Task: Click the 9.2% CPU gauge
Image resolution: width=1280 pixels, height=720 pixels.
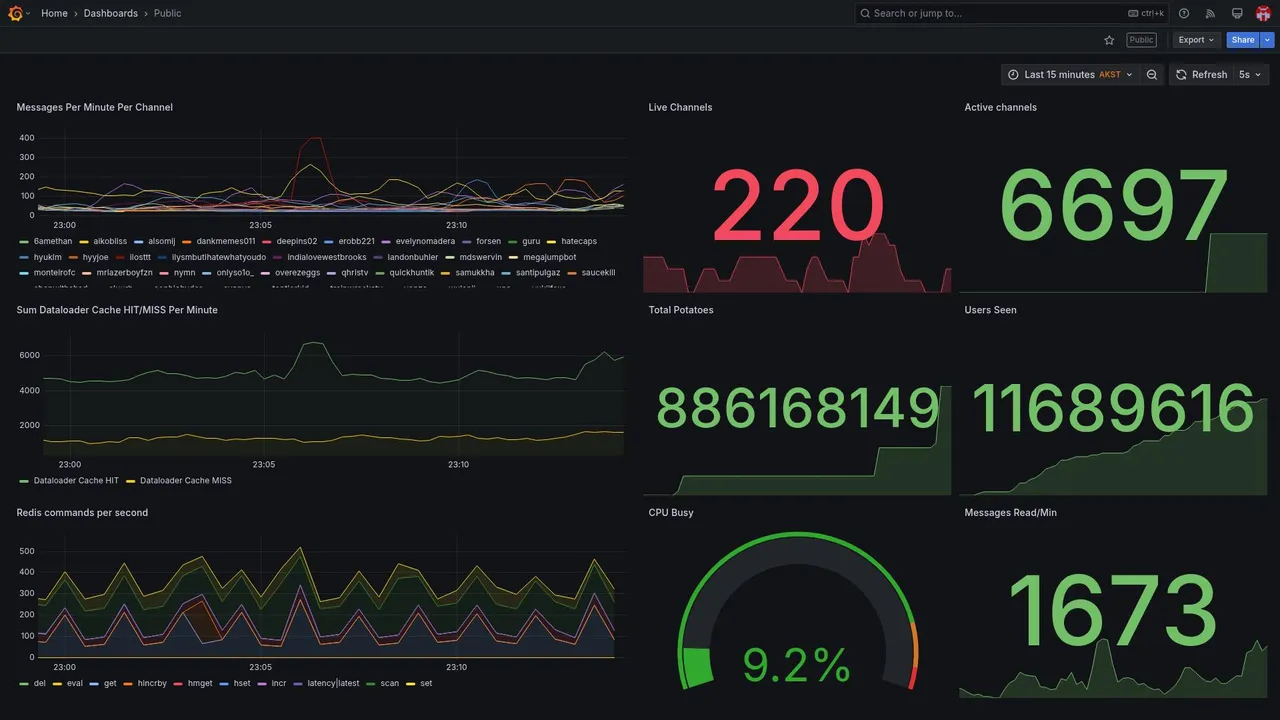Action: (x=797, y=611)
